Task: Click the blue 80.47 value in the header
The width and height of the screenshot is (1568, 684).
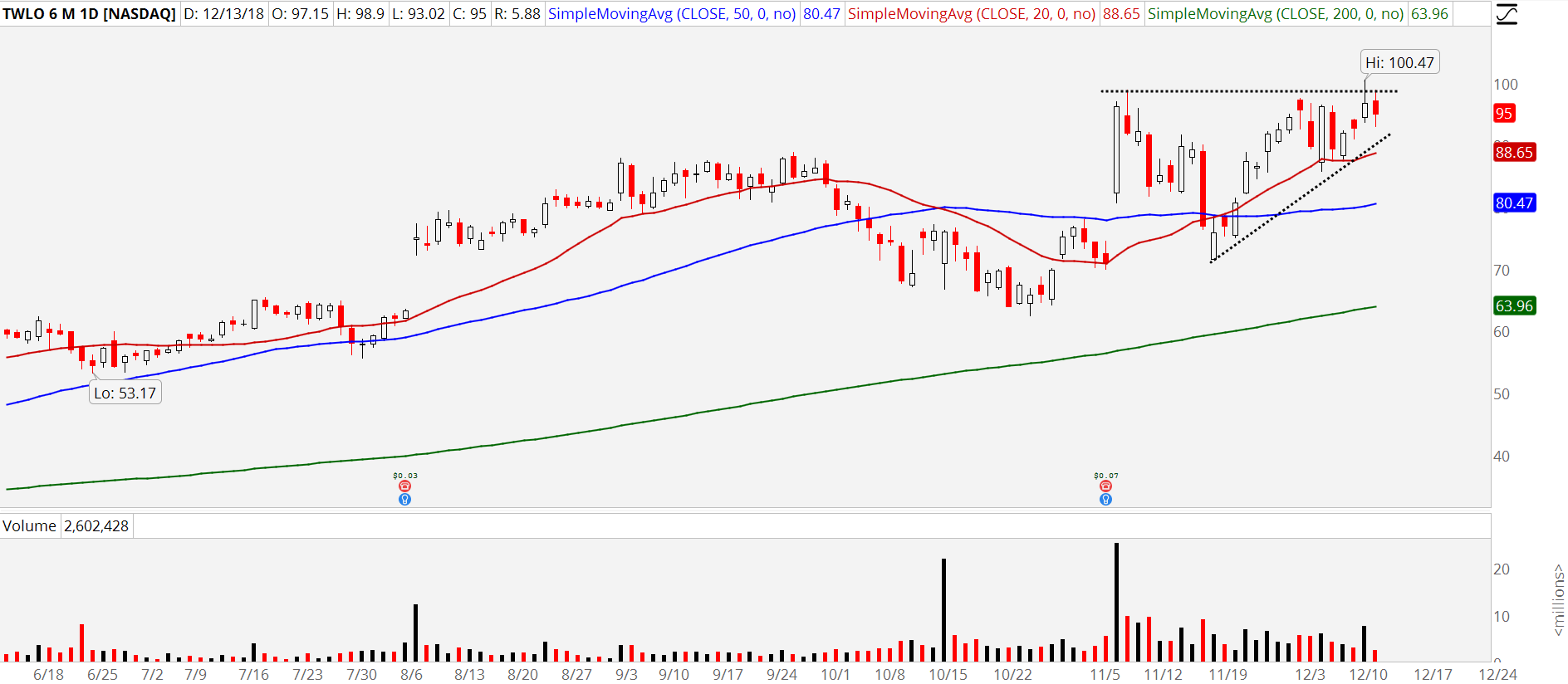Action: pos(821,14)
